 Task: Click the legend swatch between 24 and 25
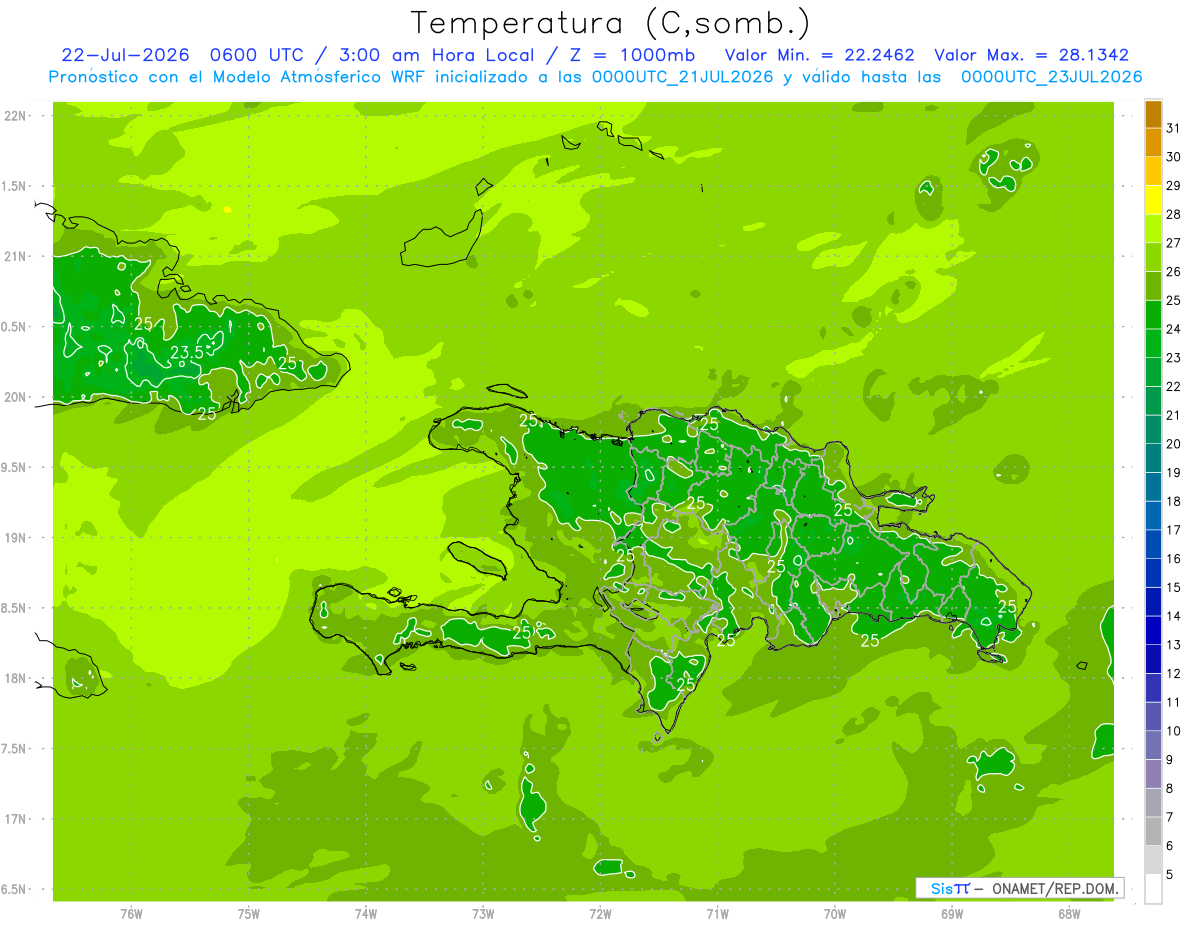[1153, 315]
